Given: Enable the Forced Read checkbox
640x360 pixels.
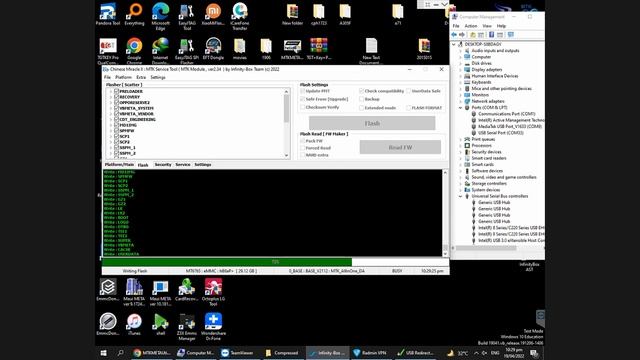Looking at the screenshot, I should pyautogui.click(x=302, y=148).
